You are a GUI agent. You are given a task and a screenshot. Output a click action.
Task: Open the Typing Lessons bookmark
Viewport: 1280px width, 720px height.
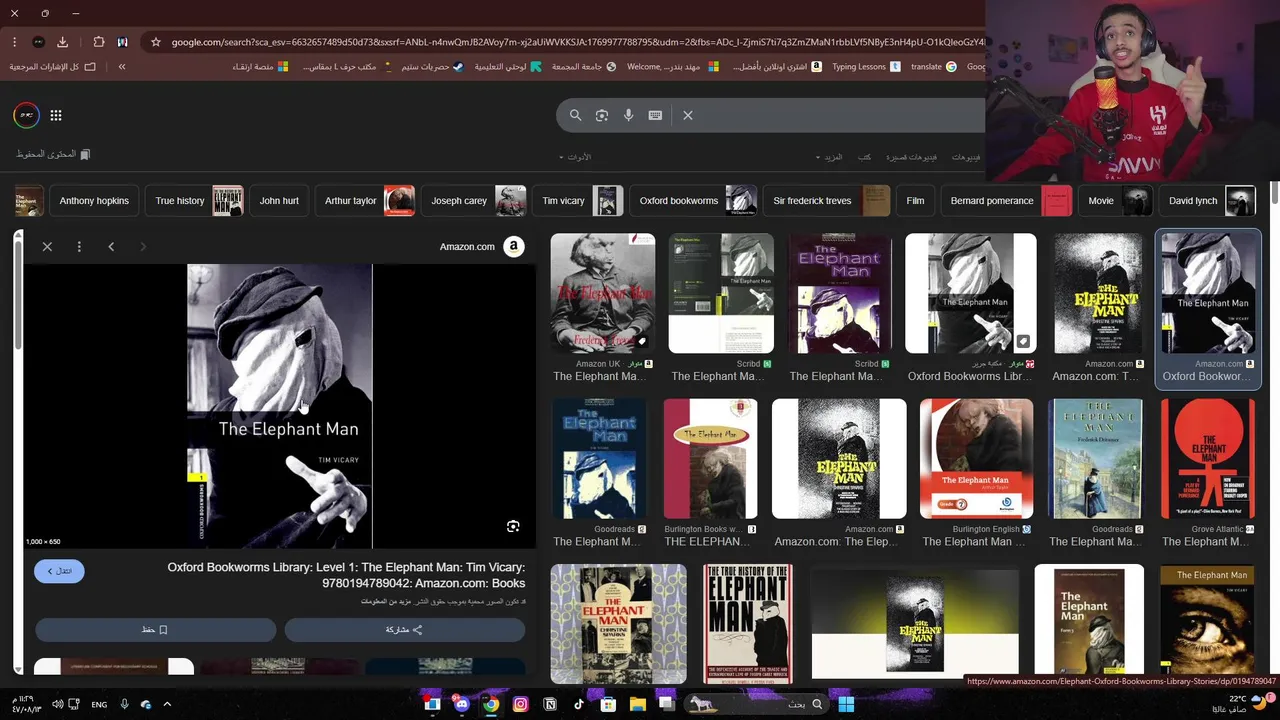866,66
